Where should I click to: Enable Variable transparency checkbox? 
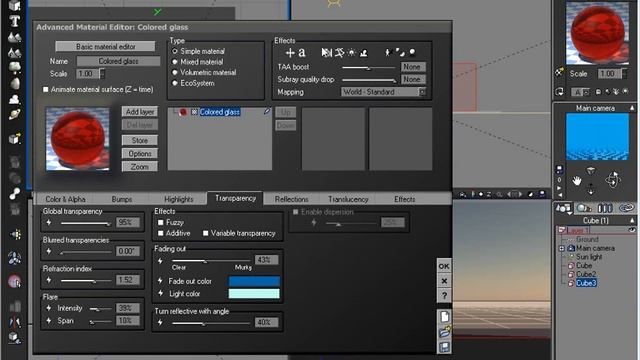205,233
